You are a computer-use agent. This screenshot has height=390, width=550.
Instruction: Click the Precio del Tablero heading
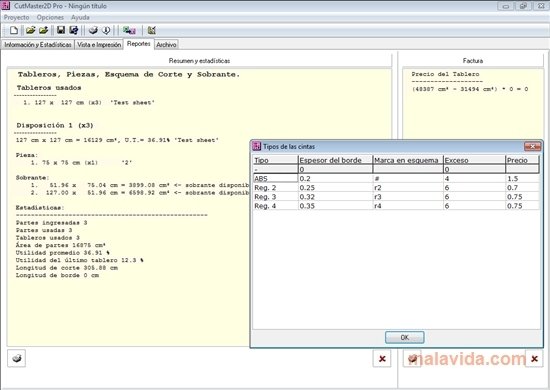(x=445, y=74)
